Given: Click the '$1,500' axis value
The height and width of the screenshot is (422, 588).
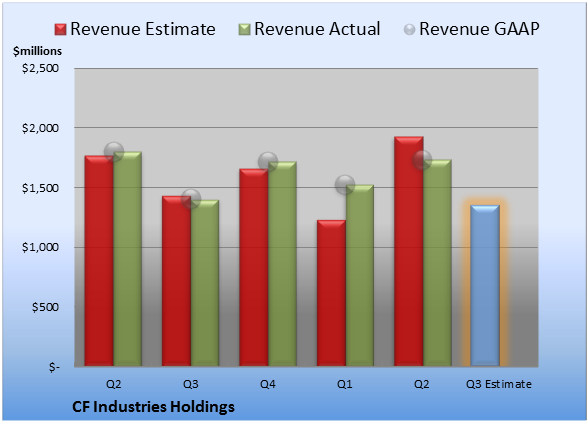Looking at the screenshot, I should pyautogui.click(x=40, y=188).
